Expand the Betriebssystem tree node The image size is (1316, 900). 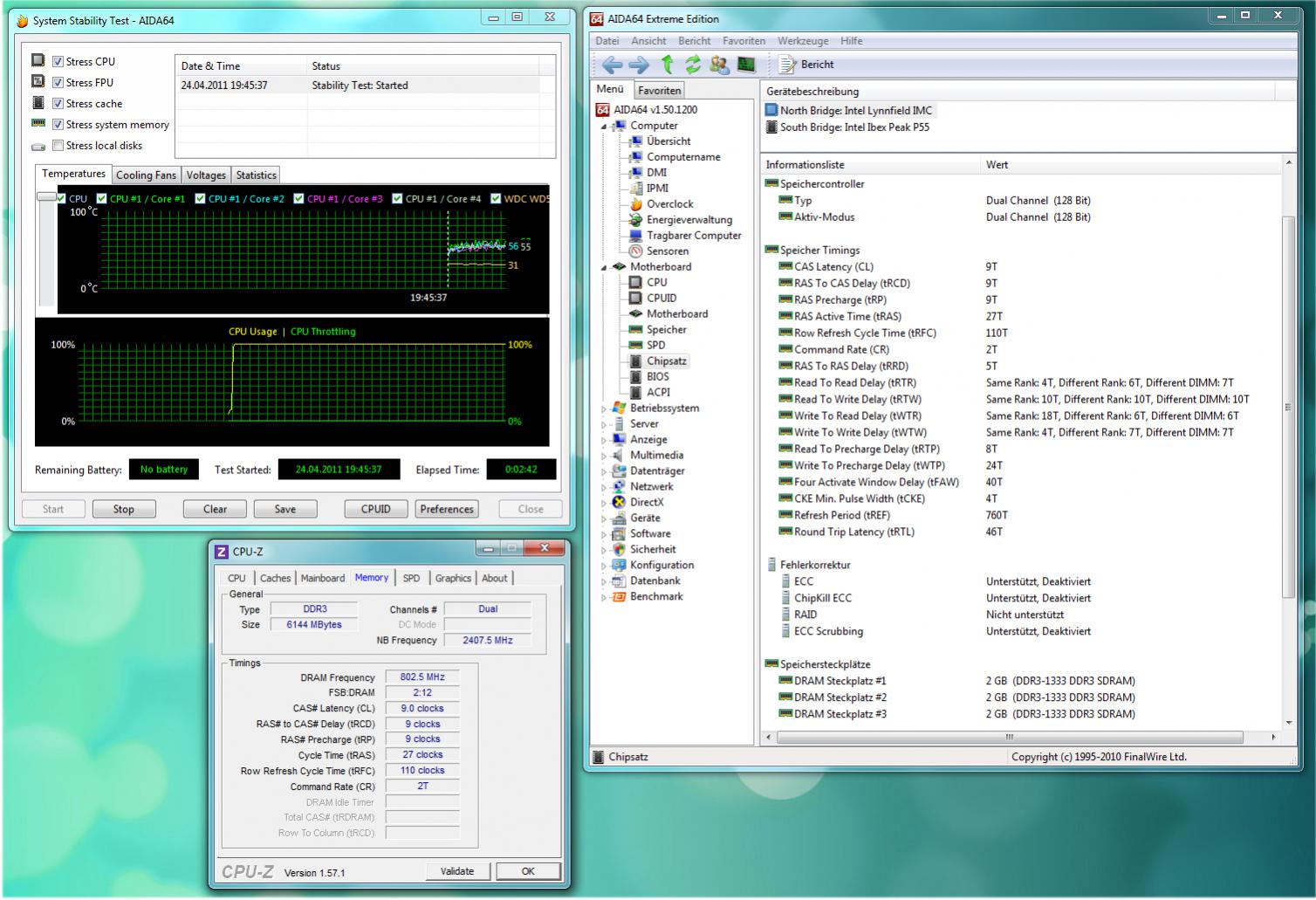[603, 409]
